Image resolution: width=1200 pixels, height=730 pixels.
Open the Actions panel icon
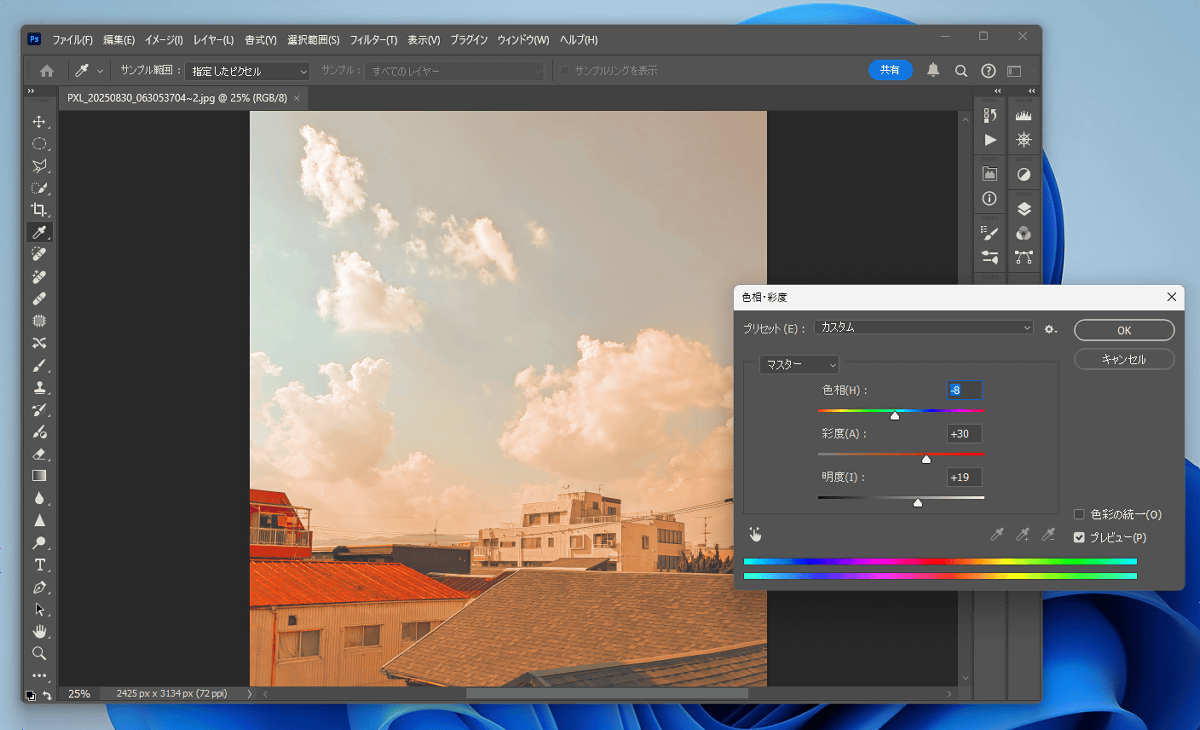(990, 140)
